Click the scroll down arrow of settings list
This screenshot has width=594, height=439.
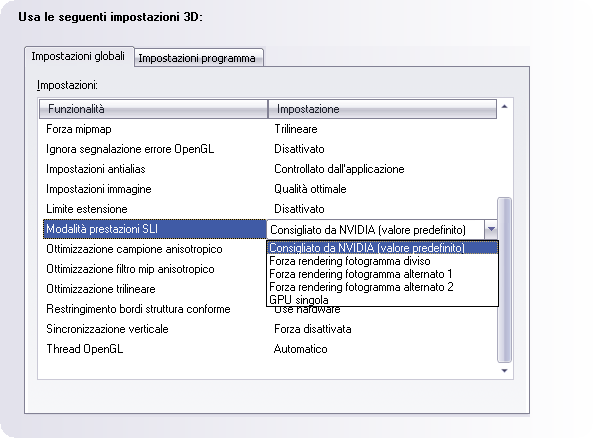[x=504, y=370]
